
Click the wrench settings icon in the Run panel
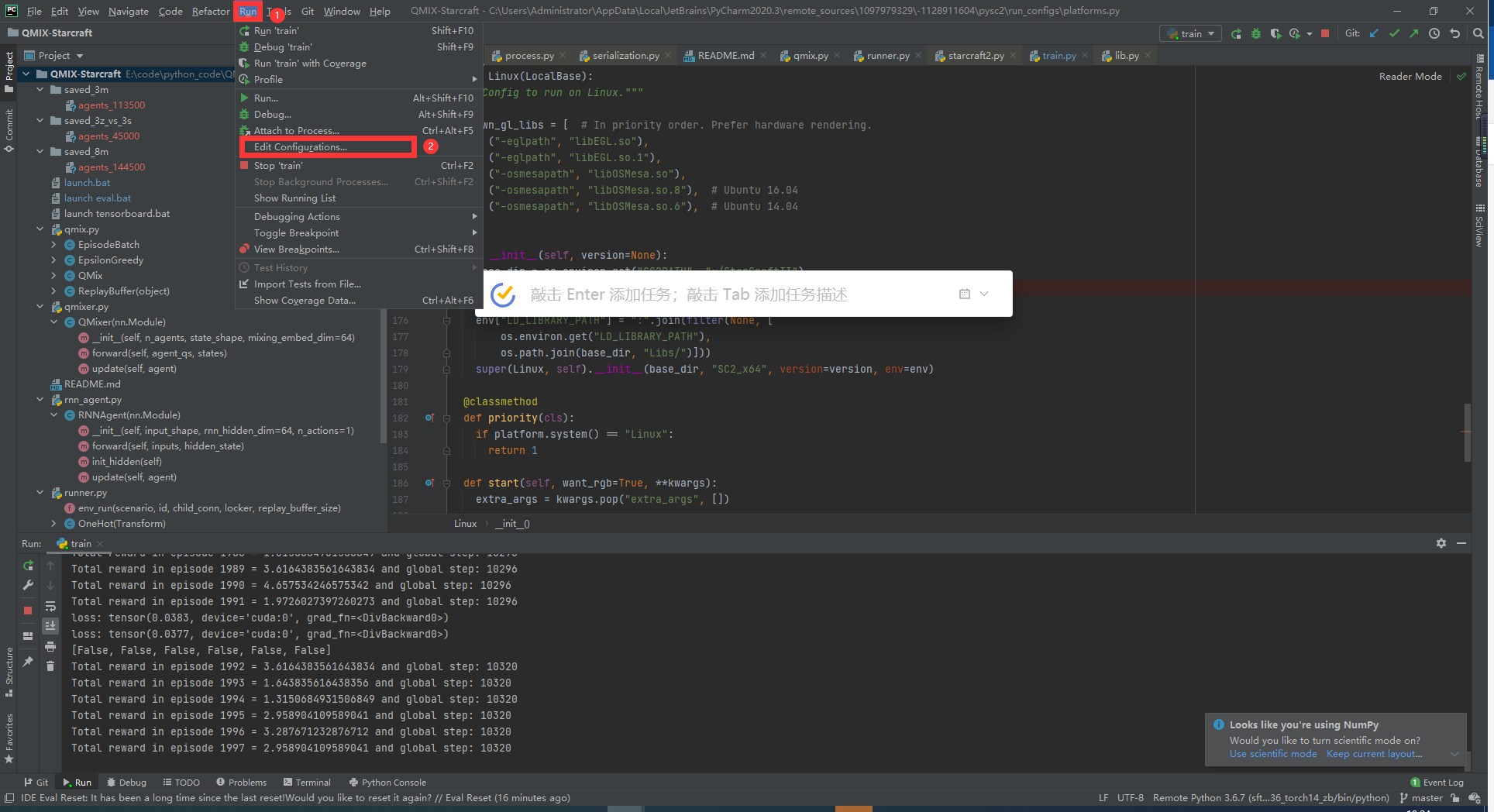(x=28, y=585)
